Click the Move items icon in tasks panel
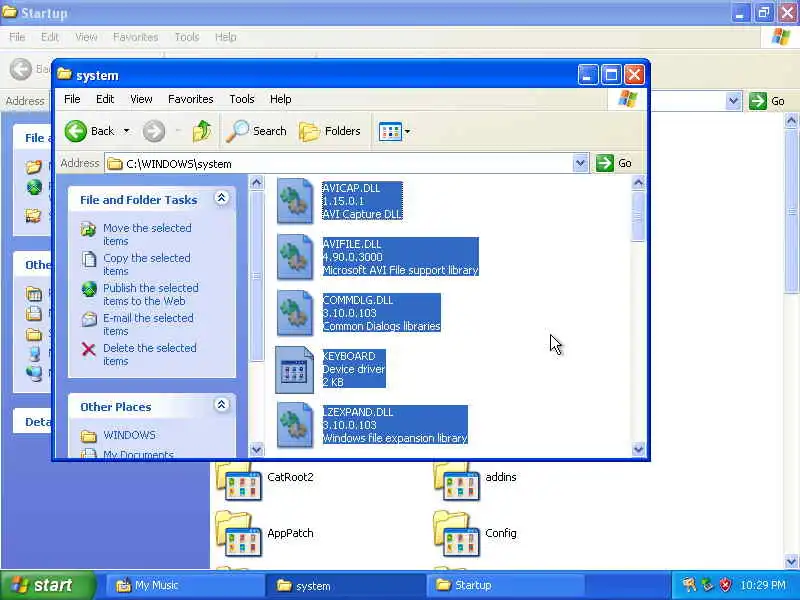The height and width of the screenshot is (600, 800). click(x=89, y=229)
